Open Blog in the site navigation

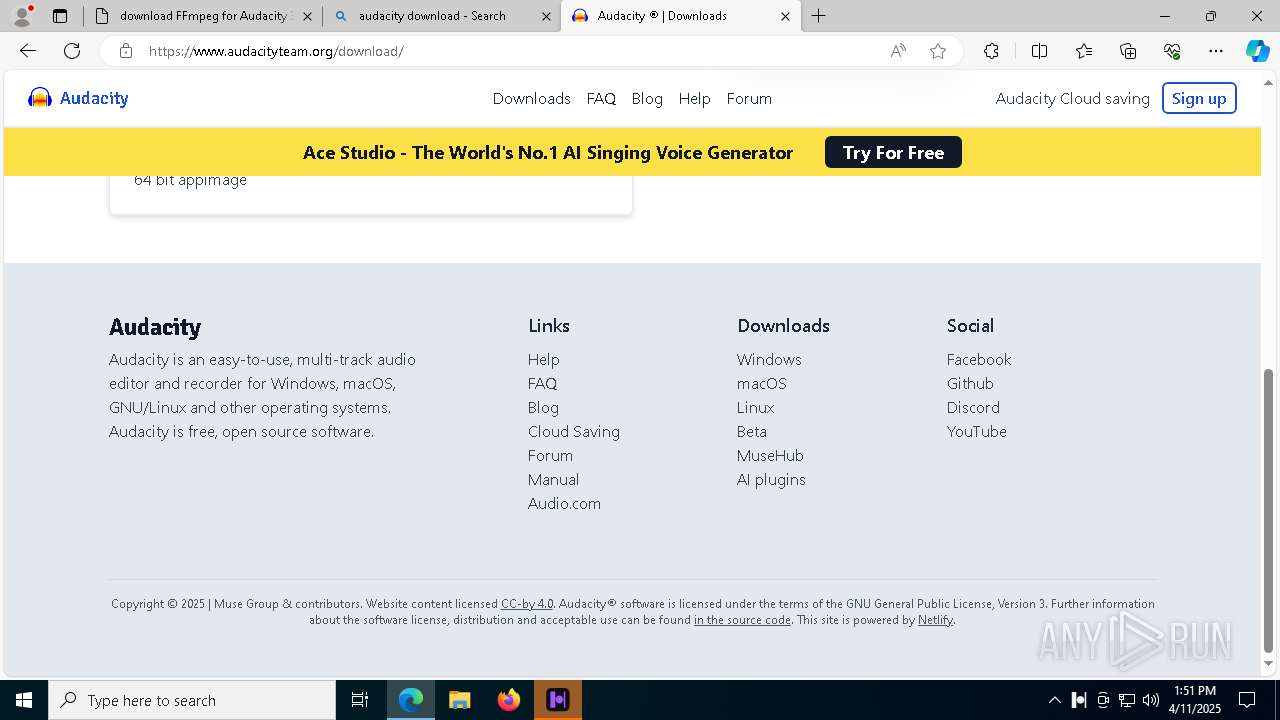click(647, 98)
